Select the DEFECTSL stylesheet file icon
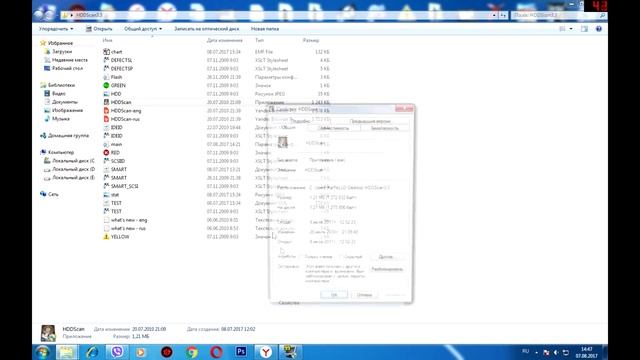 coord(106,60)
